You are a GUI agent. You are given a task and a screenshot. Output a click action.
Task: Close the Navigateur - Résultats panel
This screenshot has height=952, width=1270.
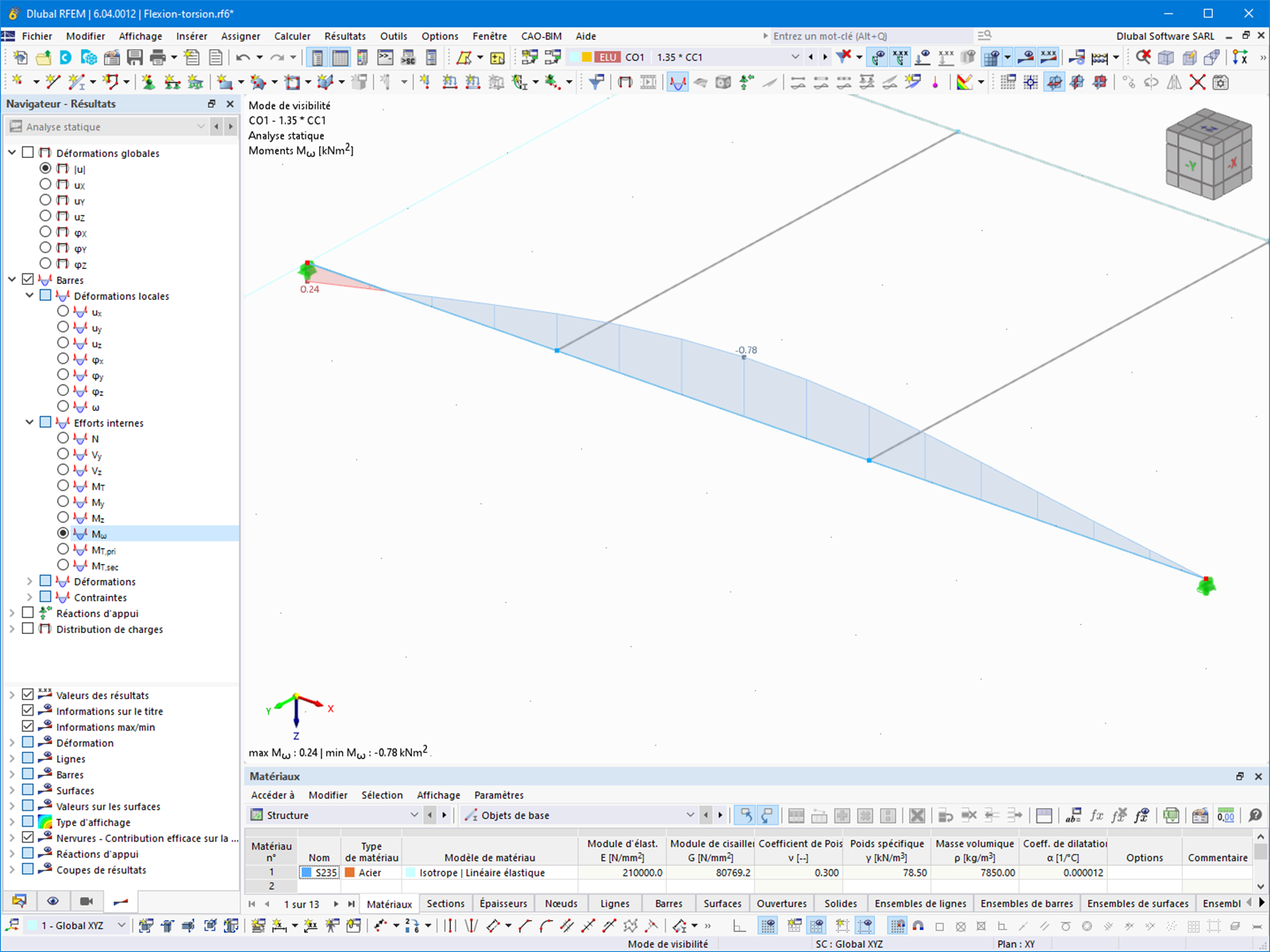tap(230, 104)
